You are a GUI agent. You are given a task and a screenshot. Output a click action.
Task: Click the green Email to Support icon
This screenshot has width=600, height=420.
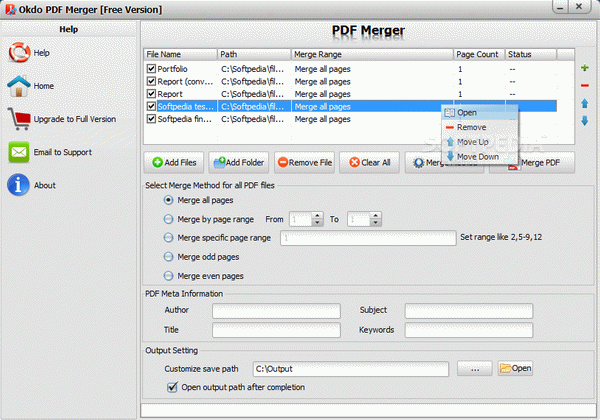click(19, 152)
